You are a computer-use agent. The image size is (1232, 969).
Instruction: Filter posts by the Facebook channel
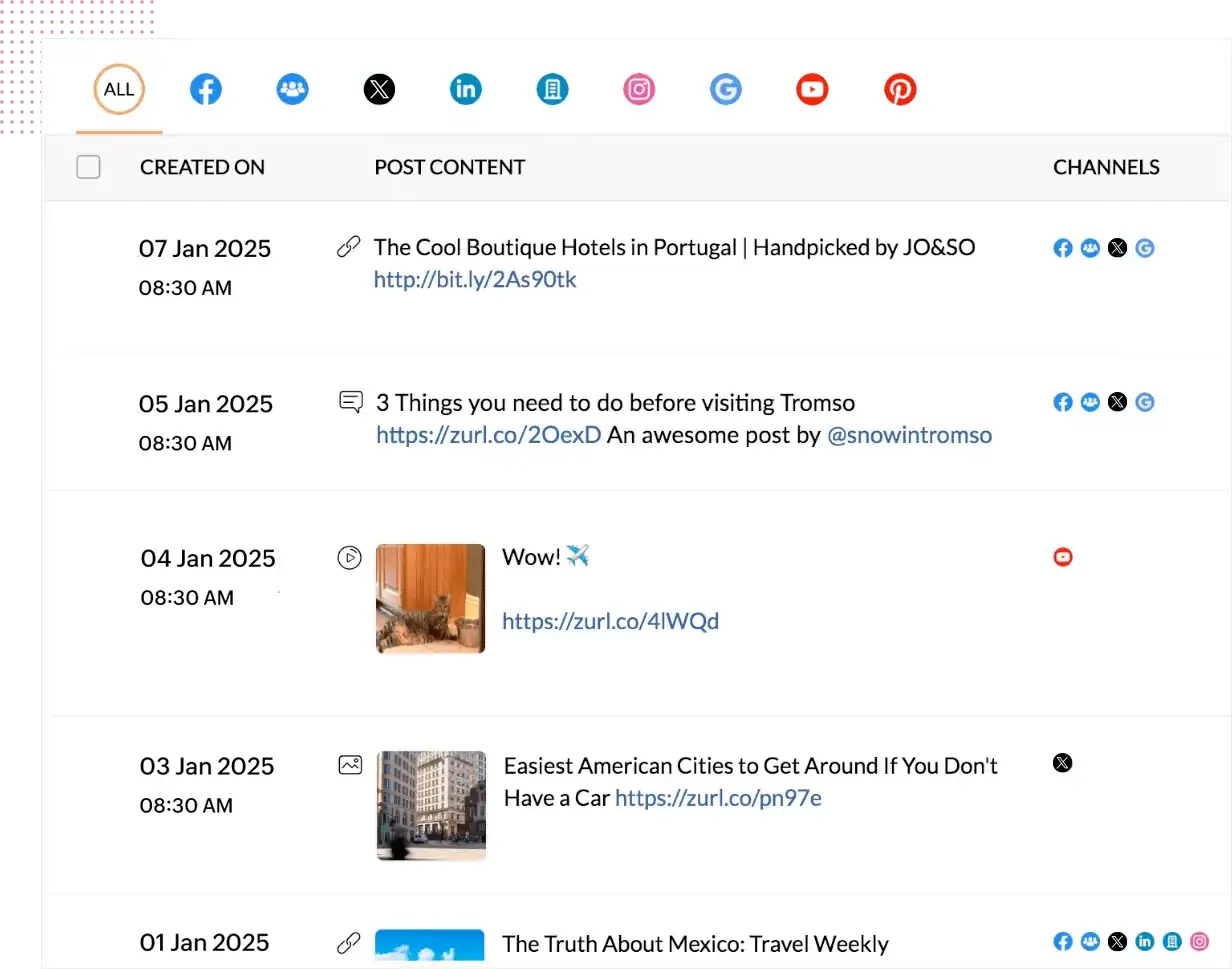pyautogui.click(x=206, y=89)
